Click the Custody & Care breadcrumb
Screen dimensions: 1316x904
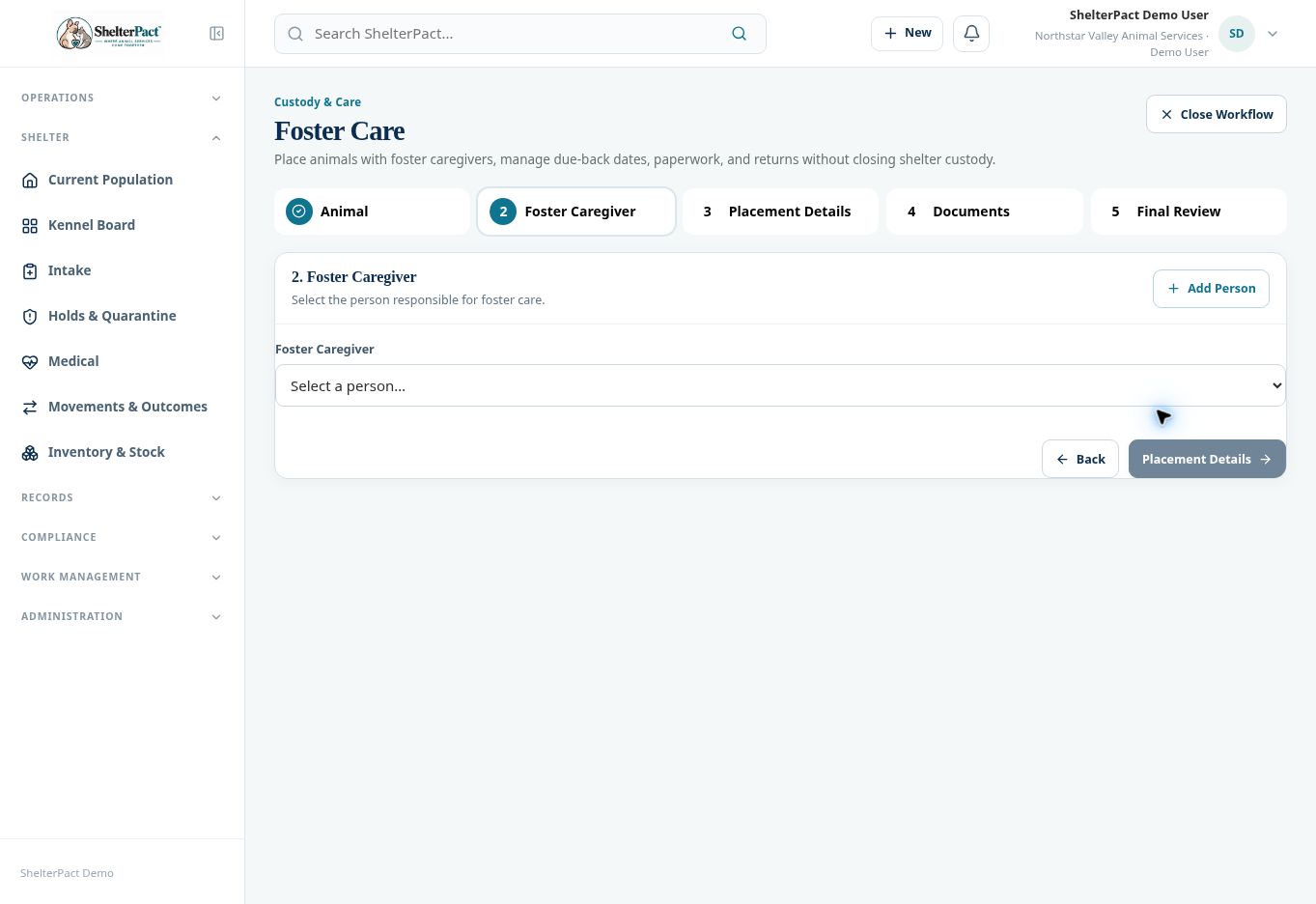[318, 102]
